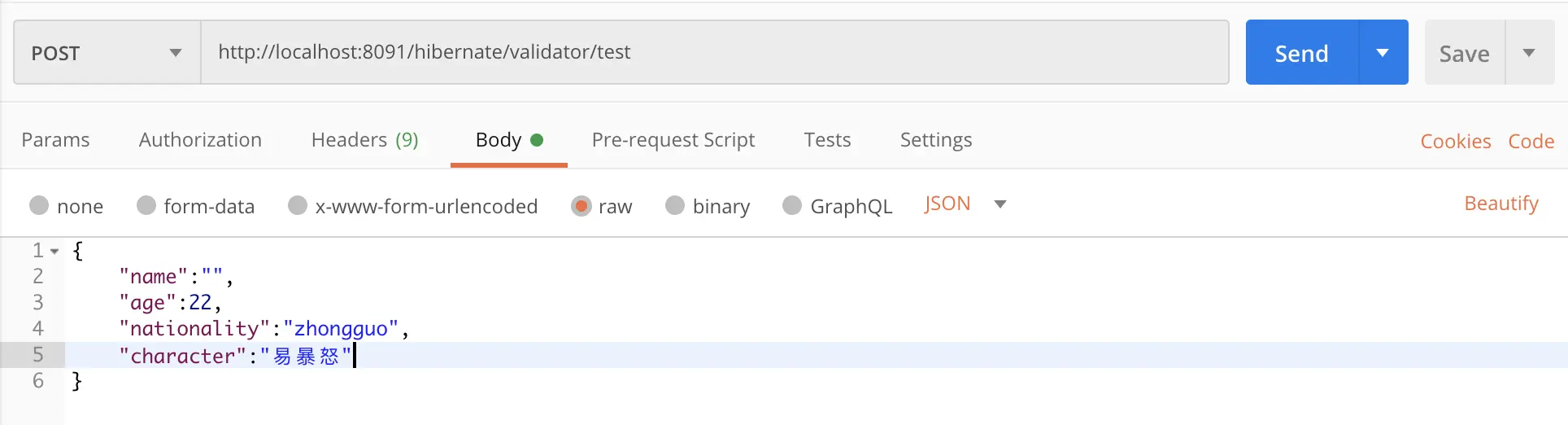
Task: Open the POST method dropdown
Action: coord(107,53)
